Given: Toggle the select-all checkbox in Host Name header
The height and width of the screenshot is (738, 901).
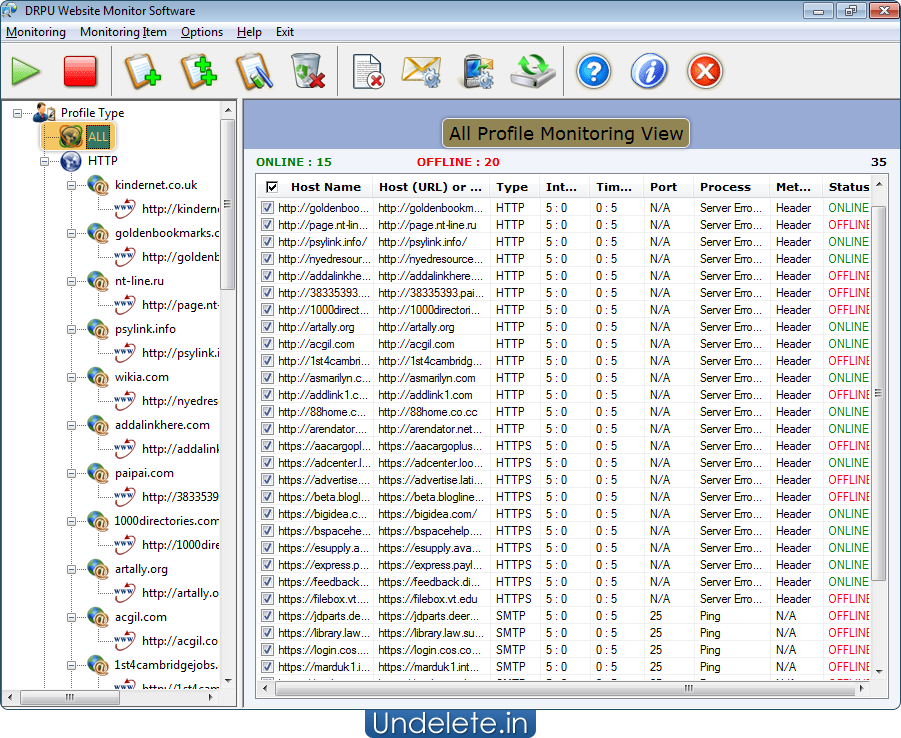Looking at the screenshot, I should (272, 187).
